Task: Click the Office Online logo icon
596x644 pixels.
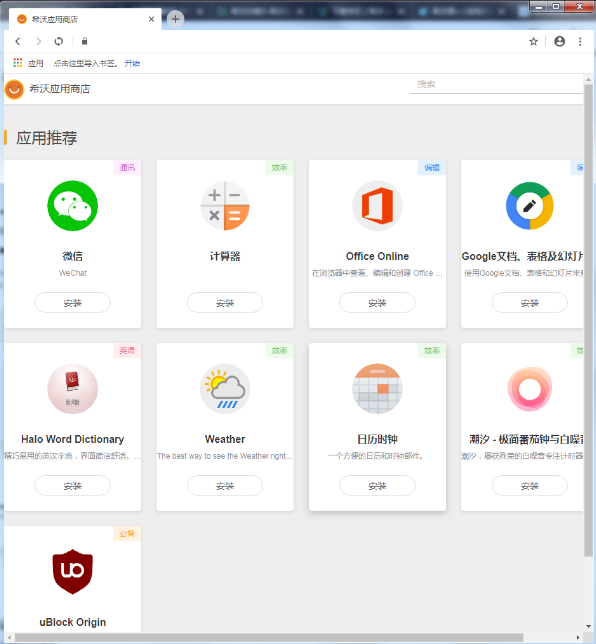Action: [377, 206]
